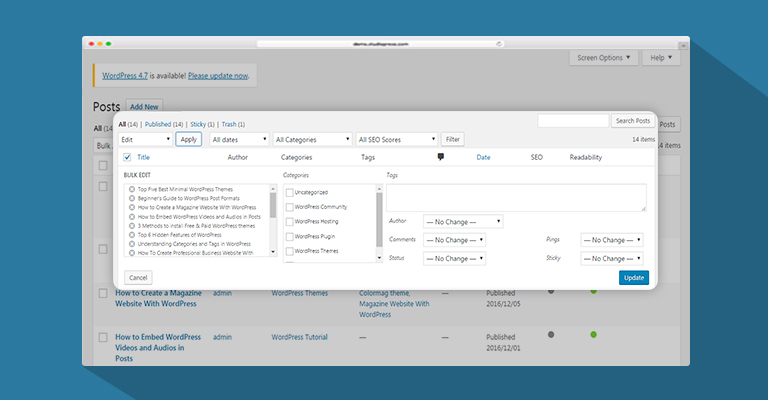768x400 pixels.
Task: Click Add New next to Posts heading
Action: [x=144, y=107]
